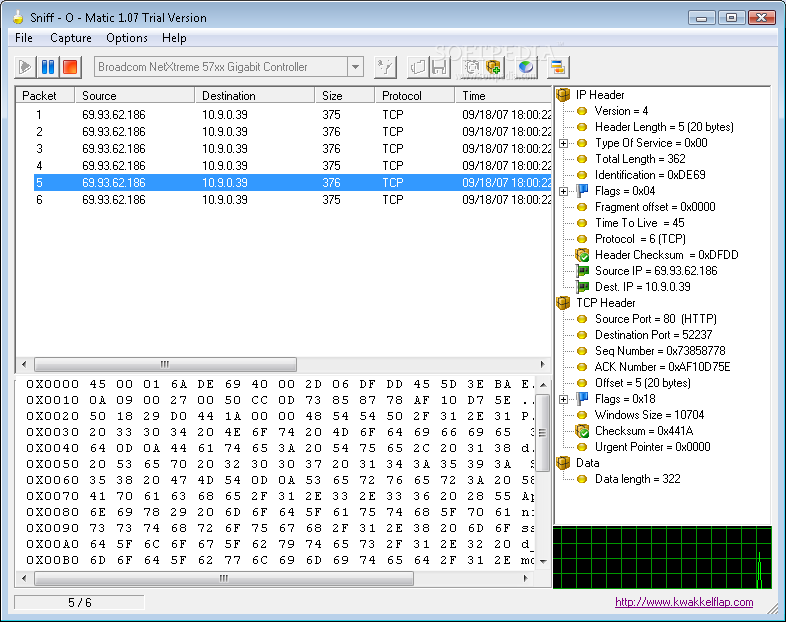The image size is (786, 622).
Task: Click the Source IP network card icon
Action: [x=582, y=271]
